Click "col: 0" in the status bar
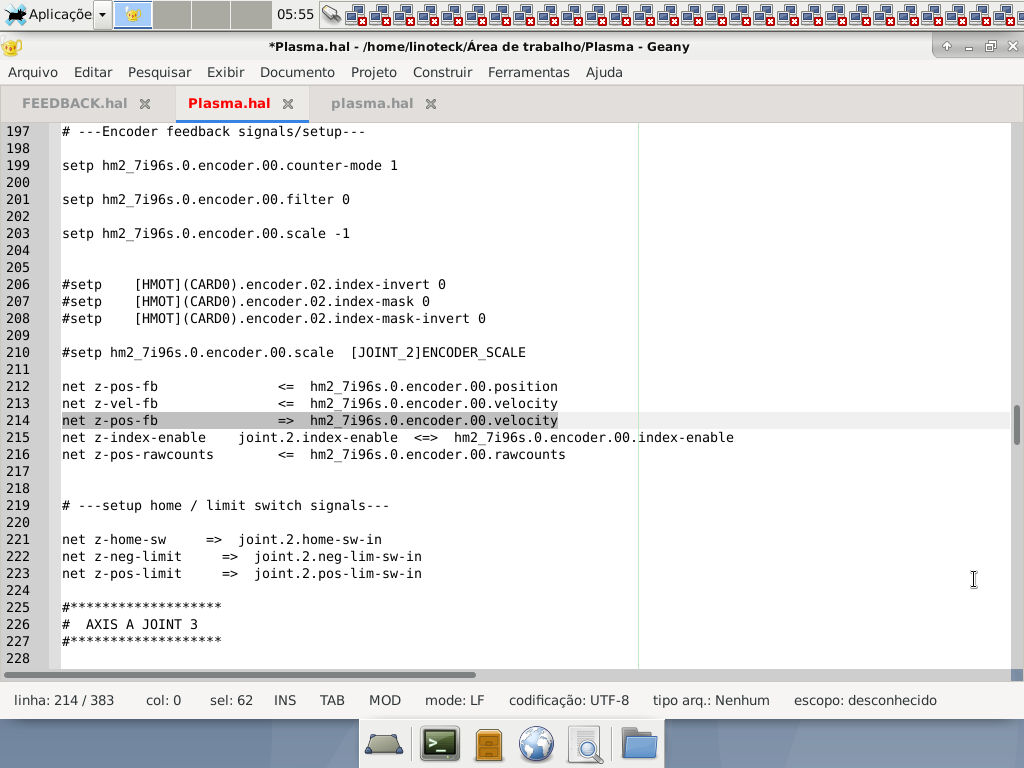Viewport: 1024px width, 768px height. tap(163, 701)
